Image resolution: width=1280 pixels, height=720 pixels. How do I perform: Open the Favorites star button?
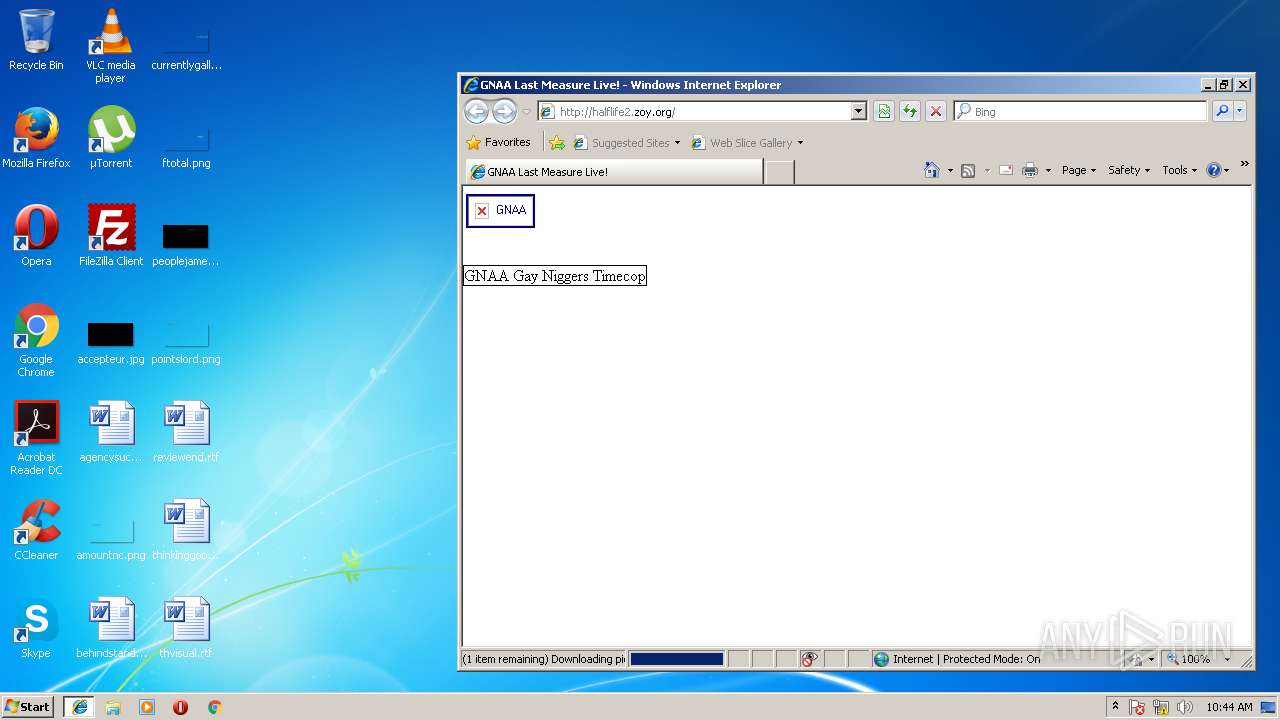pos(498,143)
